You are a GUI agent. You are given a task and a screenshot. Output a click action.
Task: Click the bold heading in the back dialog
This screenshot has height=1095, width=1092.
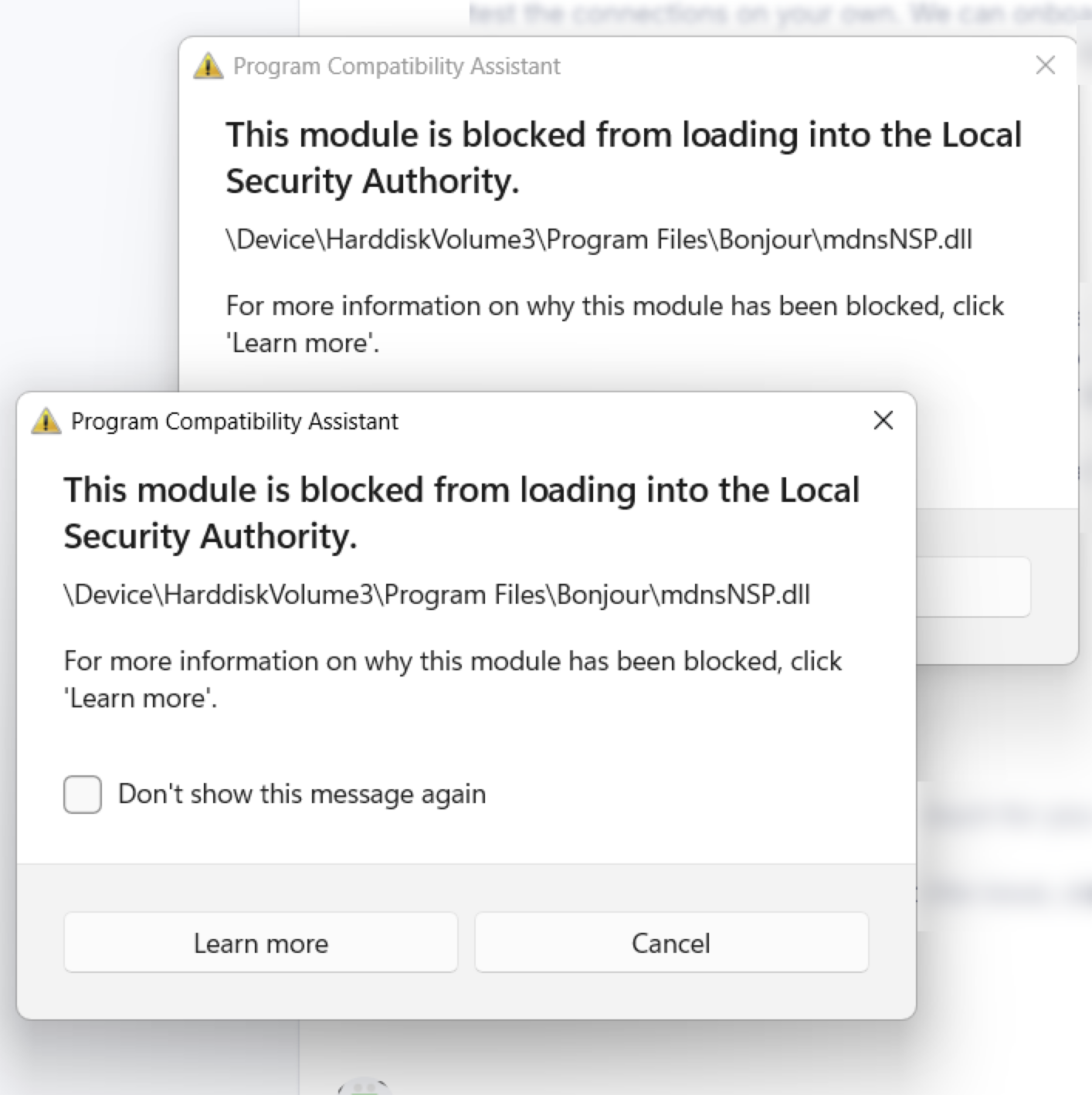[623, 158]
